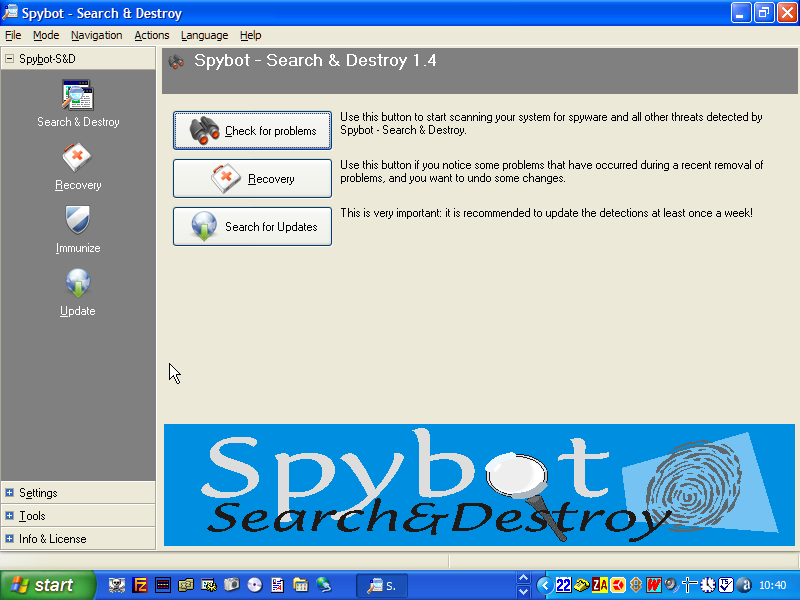Click the red W tray icon
800x600 pixels.
(654, 585)
